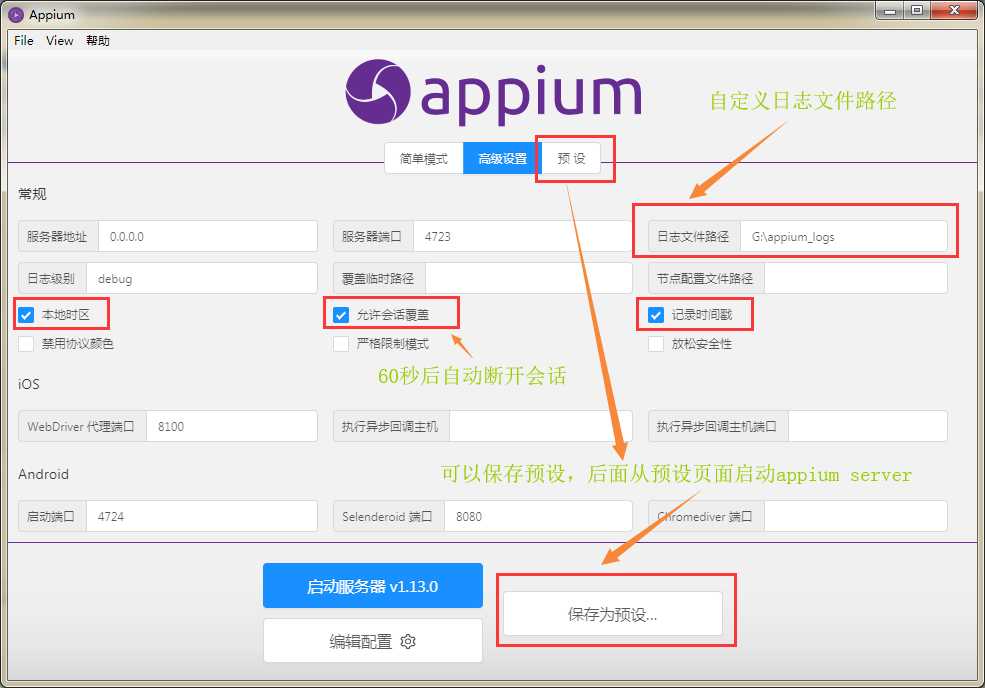Click the gear icon on 编辑配置 button
The width and height of the screenshot is (985, 688).
pos(408,642)
